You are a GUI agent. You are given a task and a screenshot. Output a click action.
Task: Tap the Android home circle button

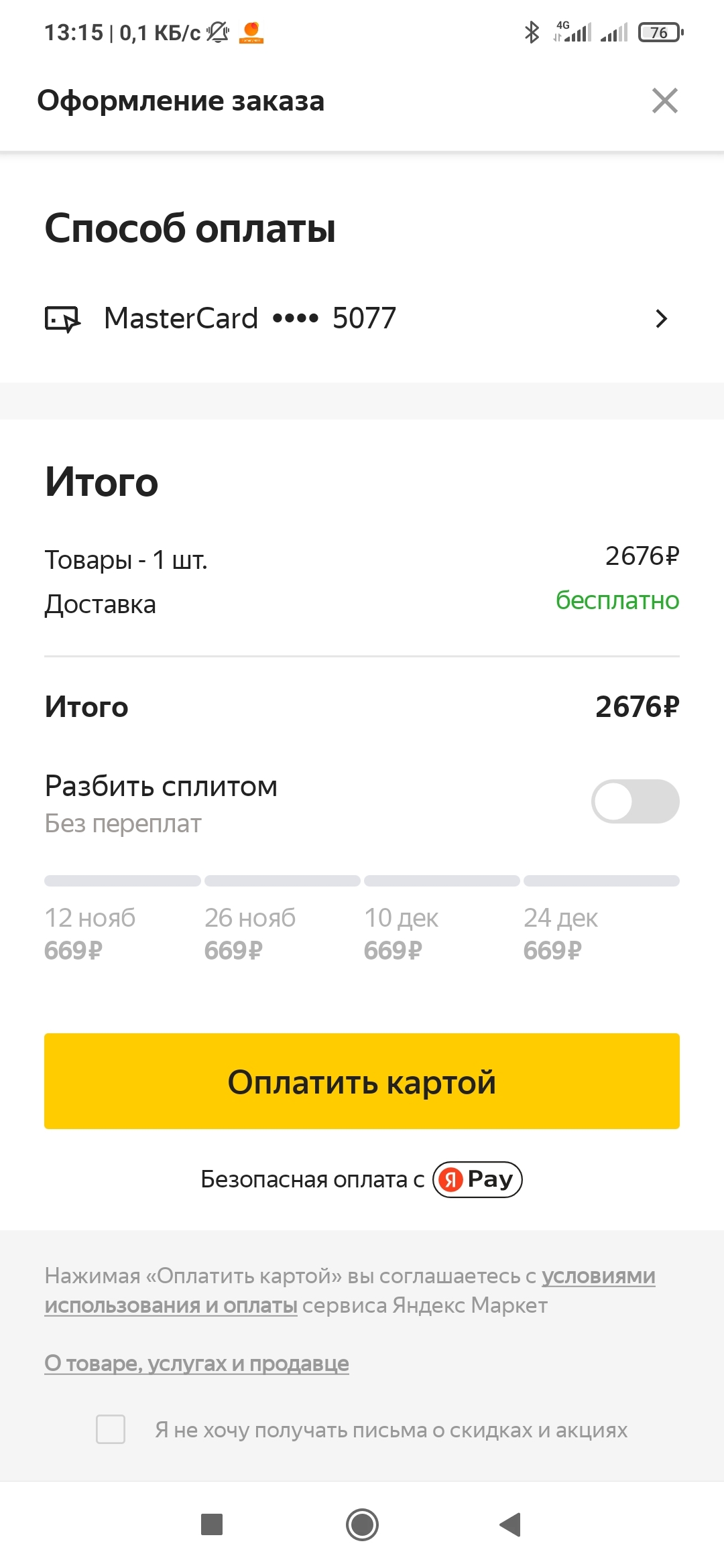362,1524
